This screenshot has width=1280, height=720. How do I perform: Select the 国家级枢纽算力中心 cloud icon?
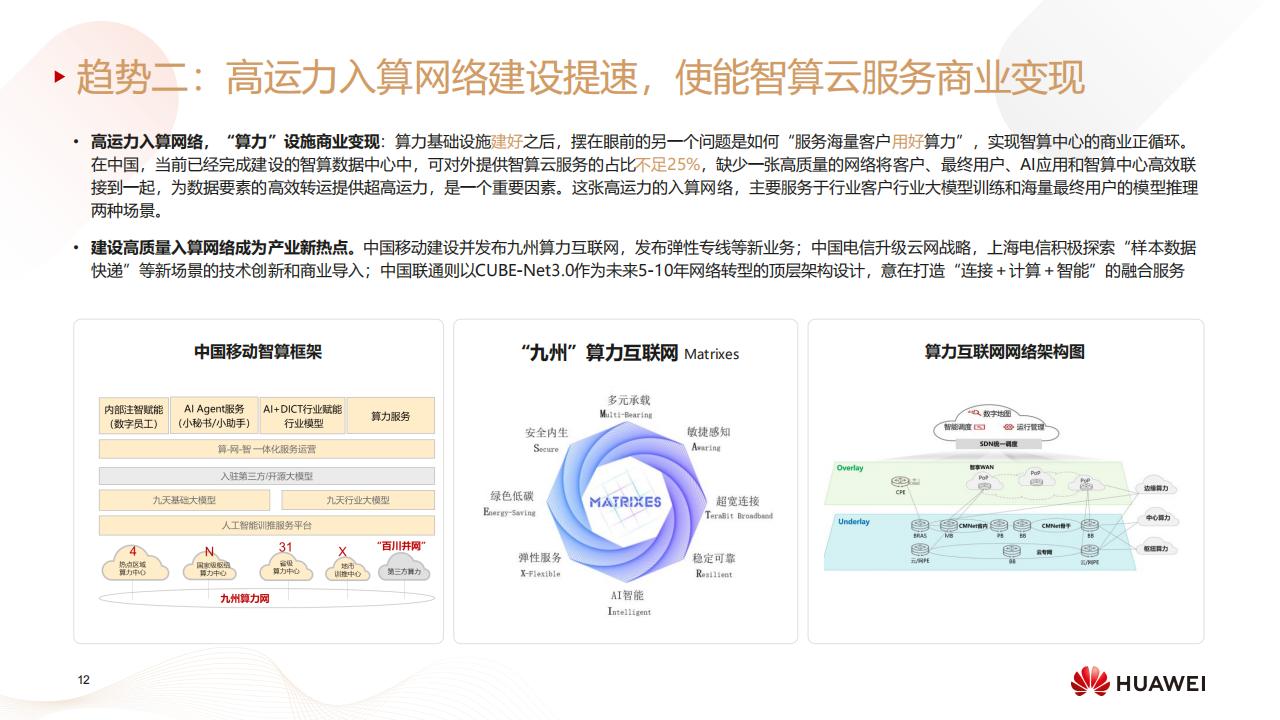[x=208, y=565]
